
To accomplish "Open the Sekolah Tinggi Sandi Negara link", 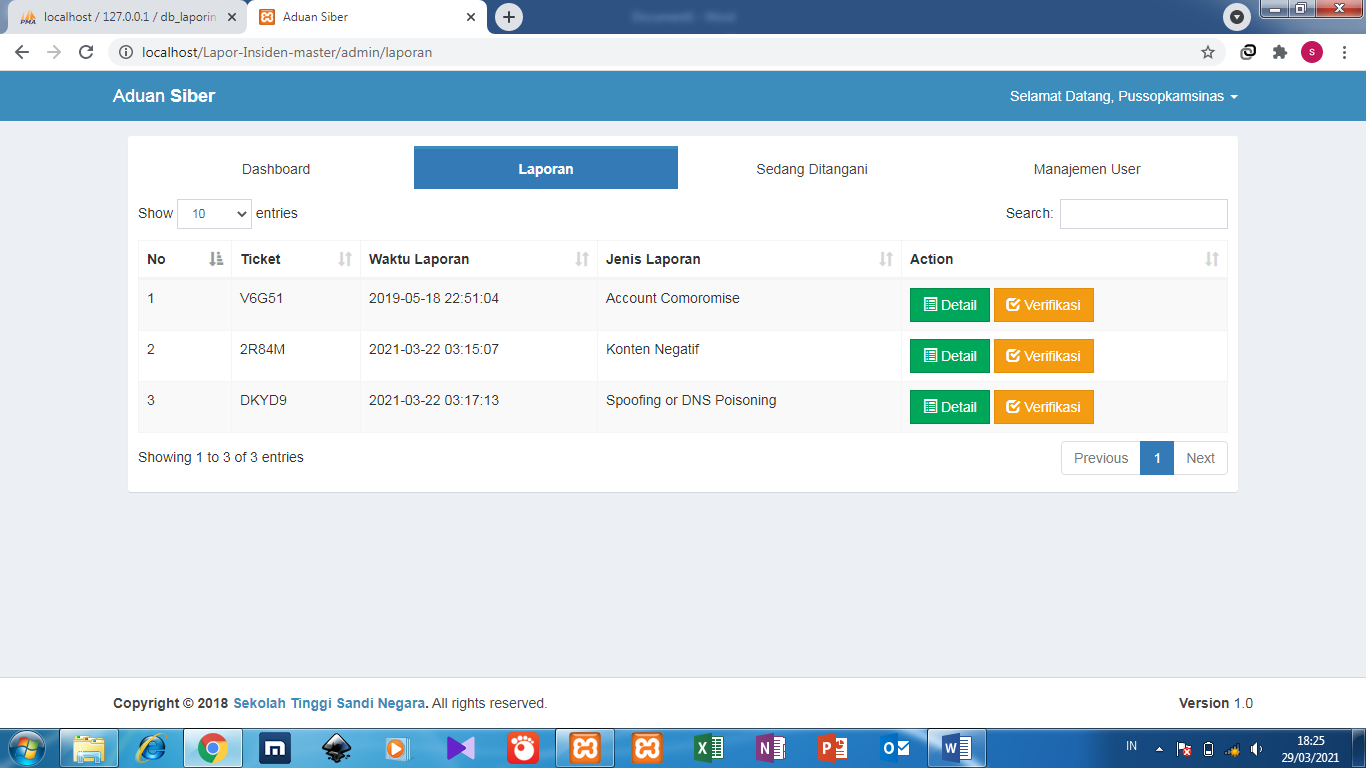I will [x=329, y=703].
